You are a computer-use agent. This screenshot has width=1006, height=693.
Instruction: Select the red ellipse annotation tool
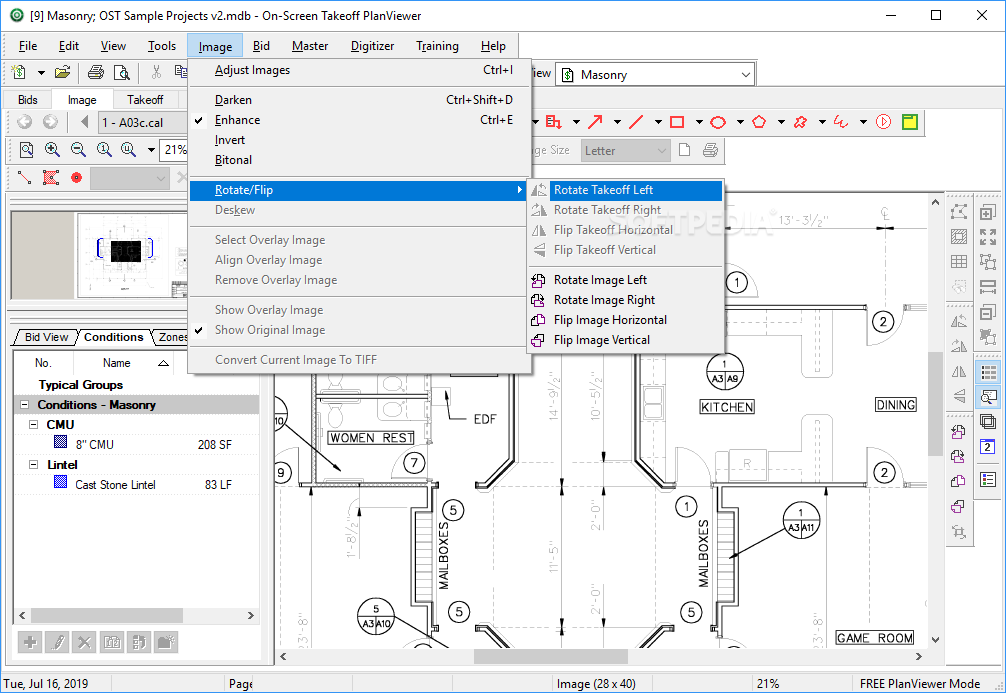718,121
